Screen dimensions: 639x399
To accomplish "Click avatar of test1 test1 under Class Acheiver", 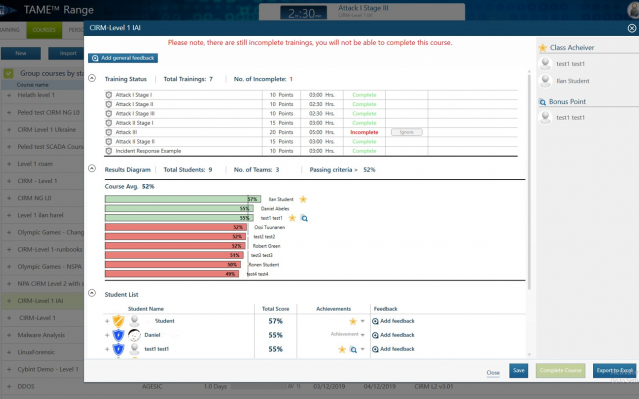I will 545,64.
